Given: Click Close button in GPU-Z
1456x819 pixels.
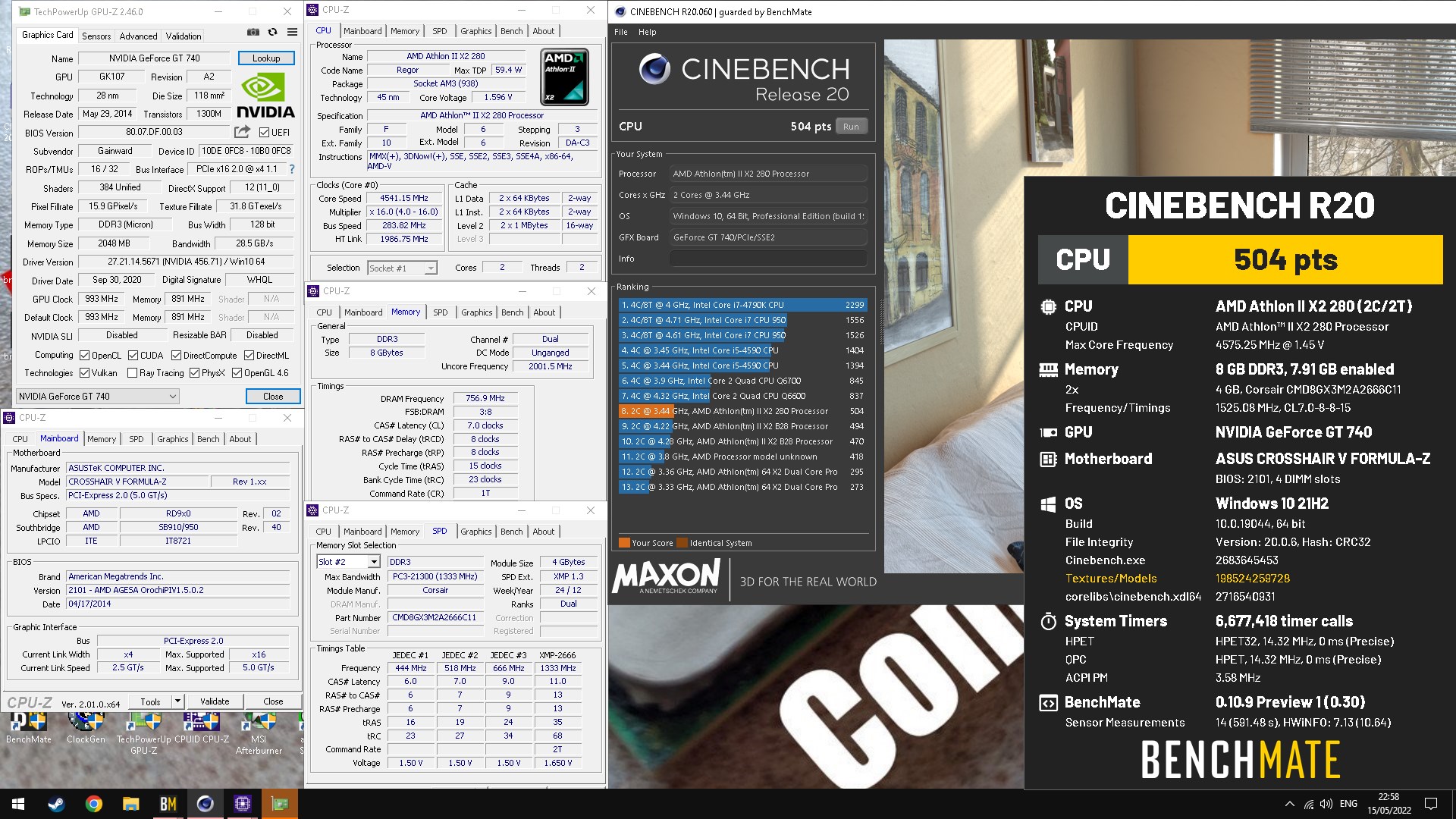Looking at the screenshot, I should [x=273, y=396].
